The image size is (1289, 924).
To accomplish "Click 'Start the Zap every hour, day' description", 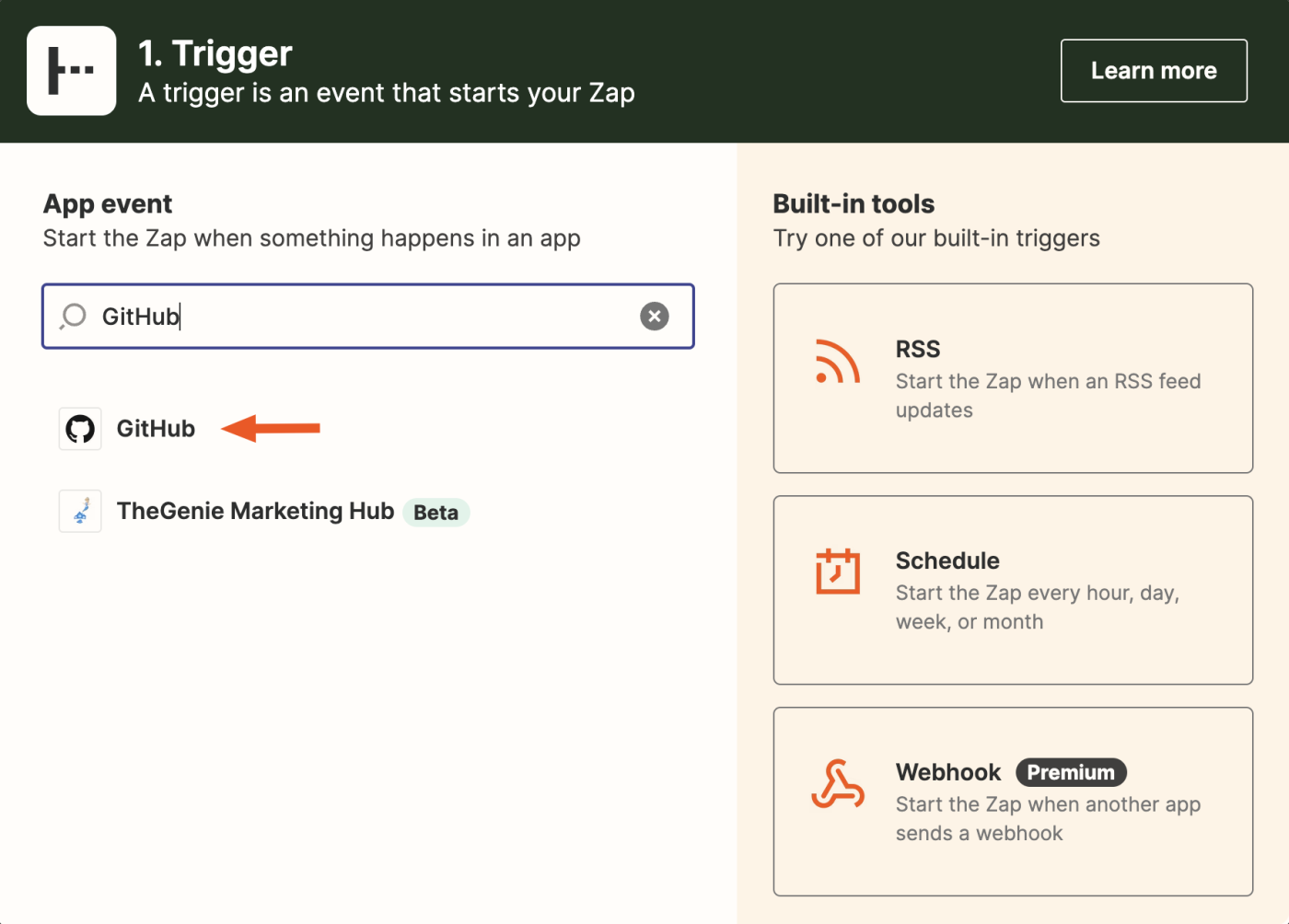I will pyautogui.click(x=1038, y=607).
